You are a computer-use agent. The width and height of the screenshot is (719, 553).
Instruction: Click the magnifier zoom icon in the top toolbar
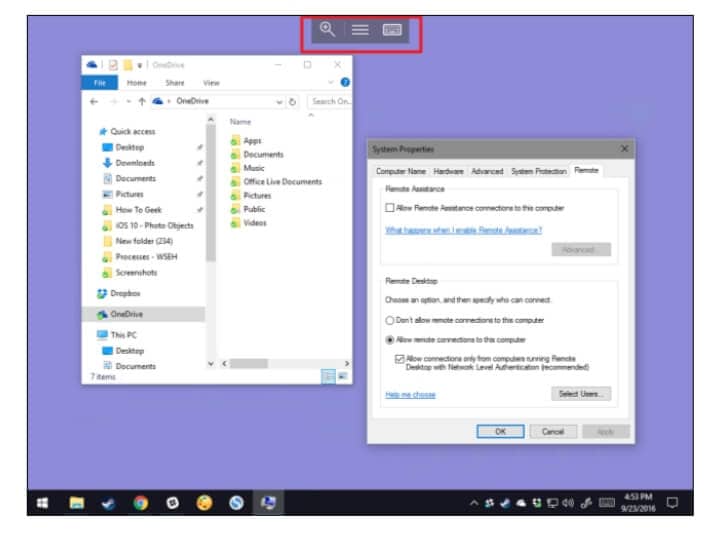pyautogui.click(x=327, y=29)
